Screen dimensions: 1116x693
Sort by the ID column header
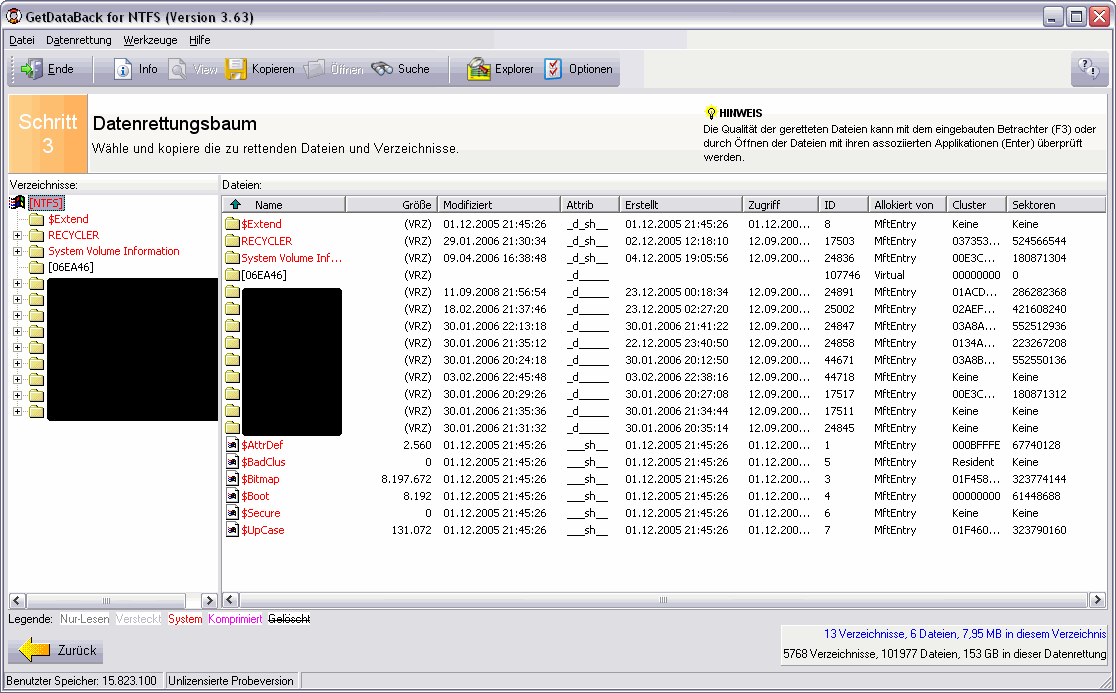pos(843,204)
